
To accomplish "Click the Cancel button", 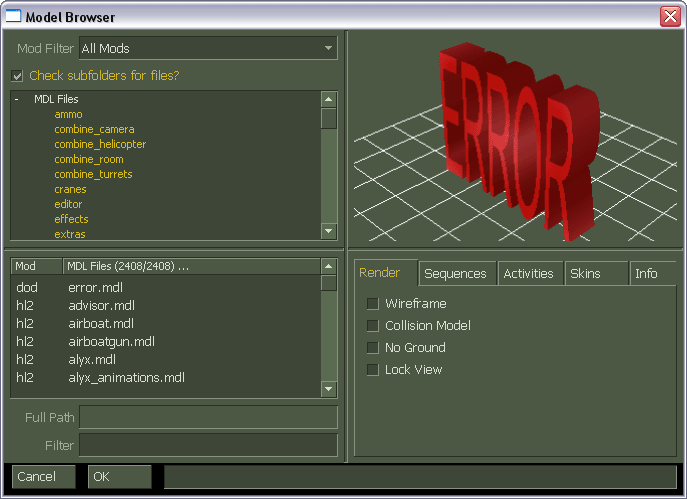I will point(43,477).
